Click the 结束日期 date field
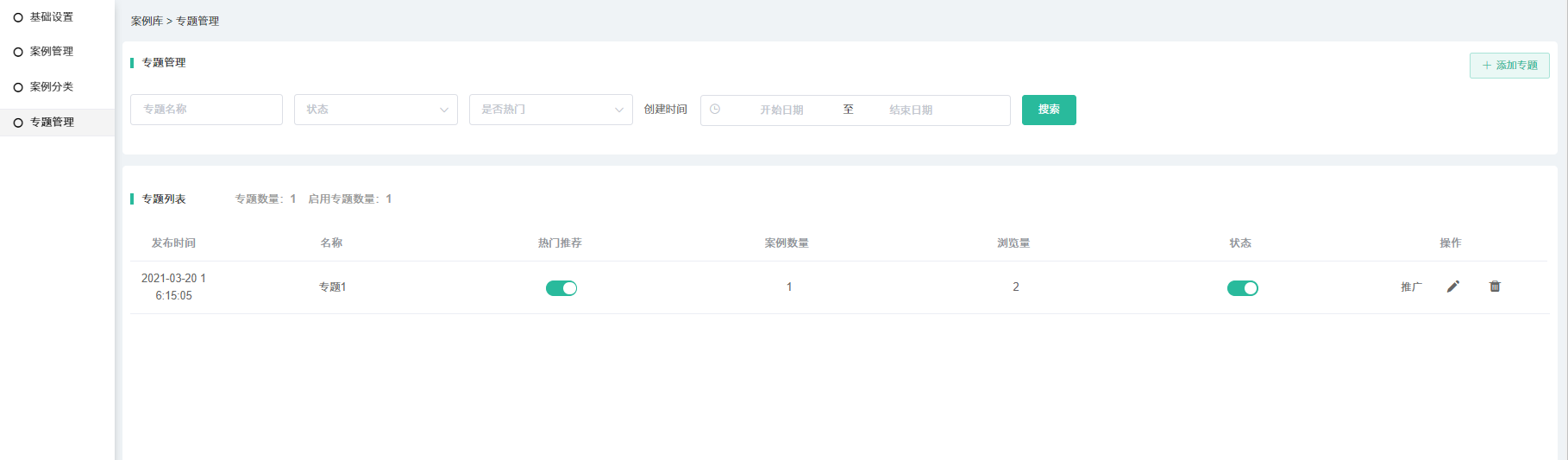The image size is (1568, 460). tap(911, 110)
